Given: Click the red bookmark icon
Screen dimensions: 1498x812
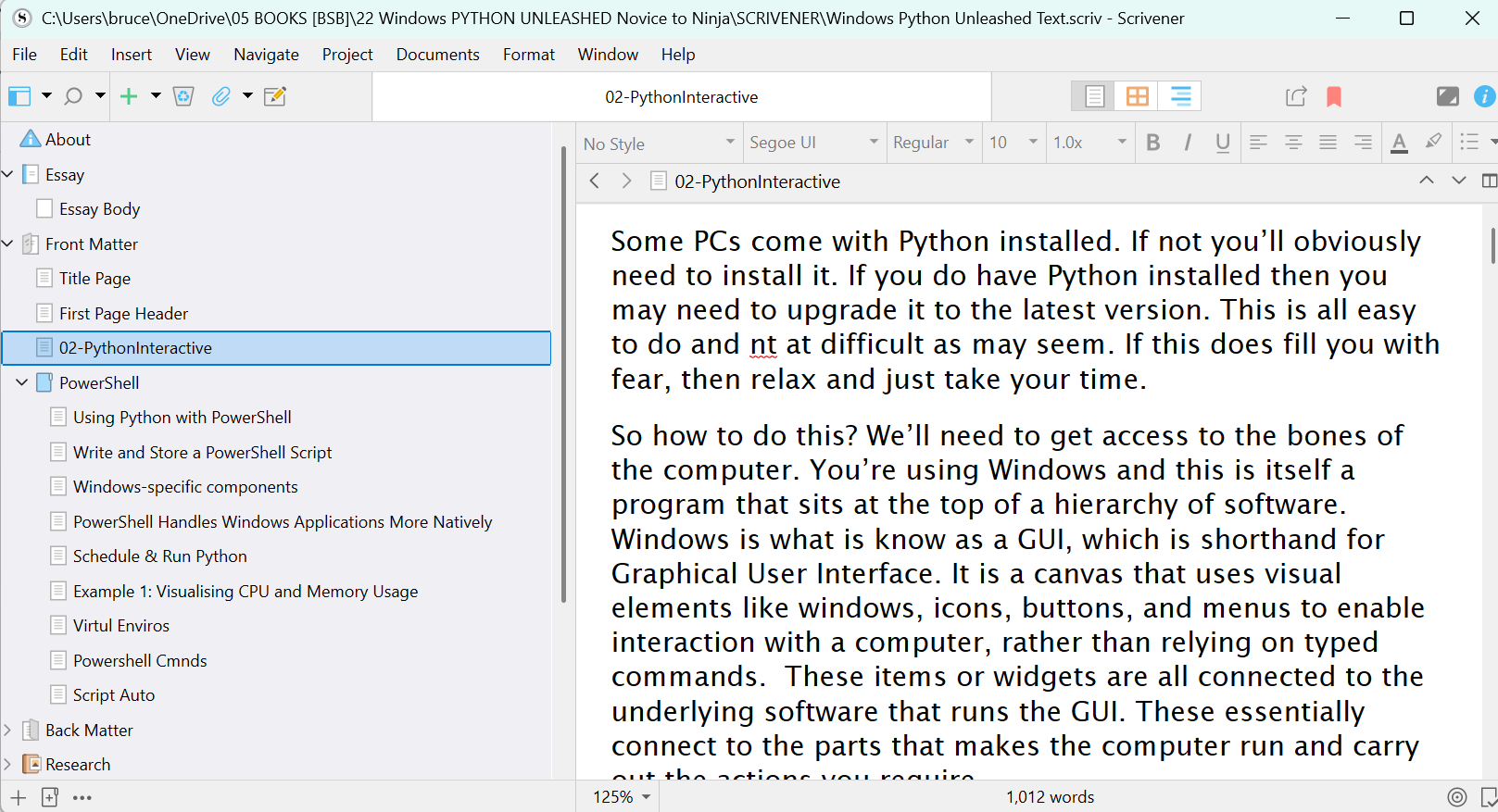Looking at the screenshot, I should coord(1334,96).
